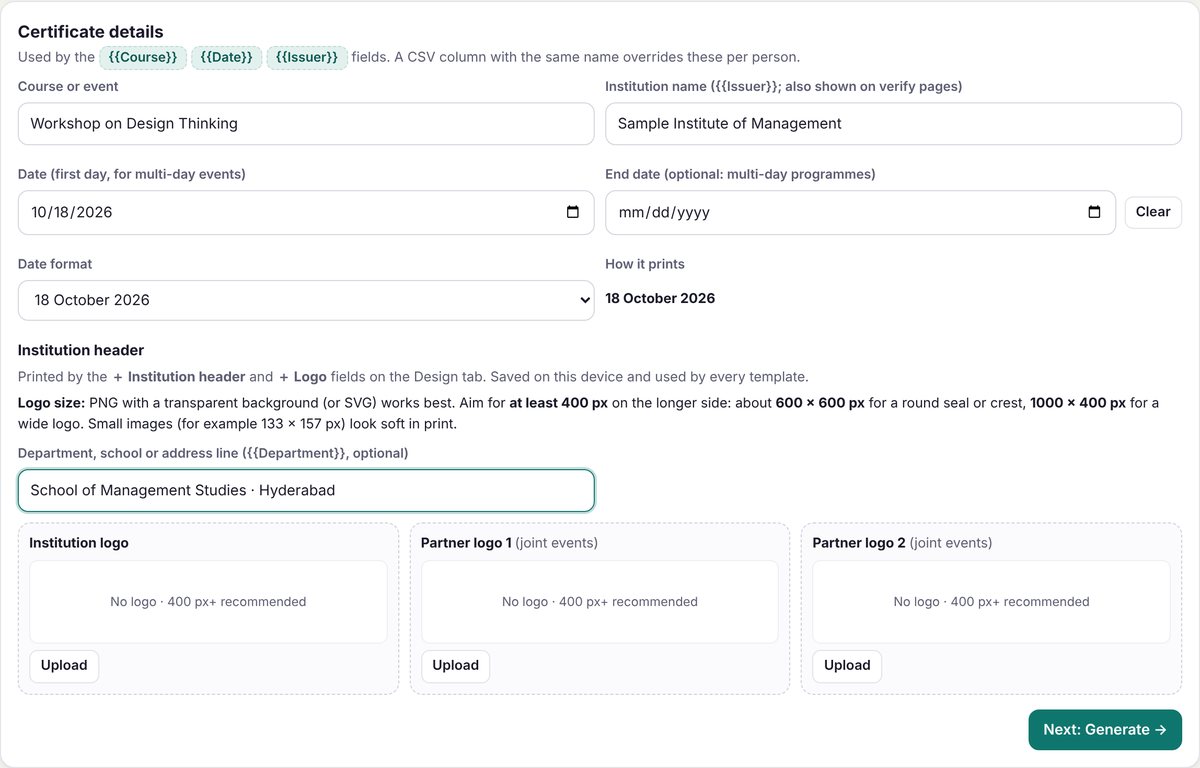Click the Partner logo 1 empty preview area
This screenshot has height=768, width=1200.
pyautogui.click(x=600, y=602)
